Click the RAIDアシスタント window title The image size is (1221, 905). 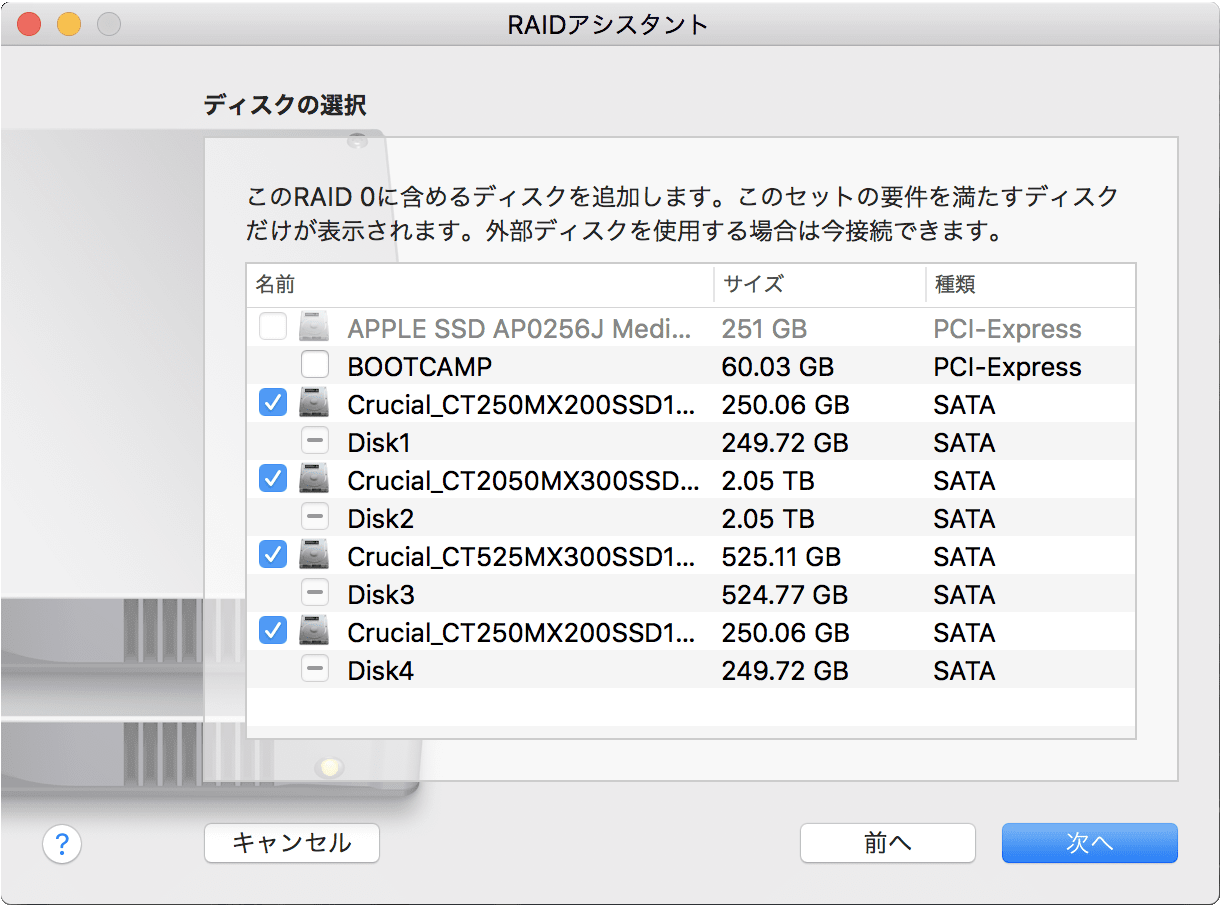(609, 25)
